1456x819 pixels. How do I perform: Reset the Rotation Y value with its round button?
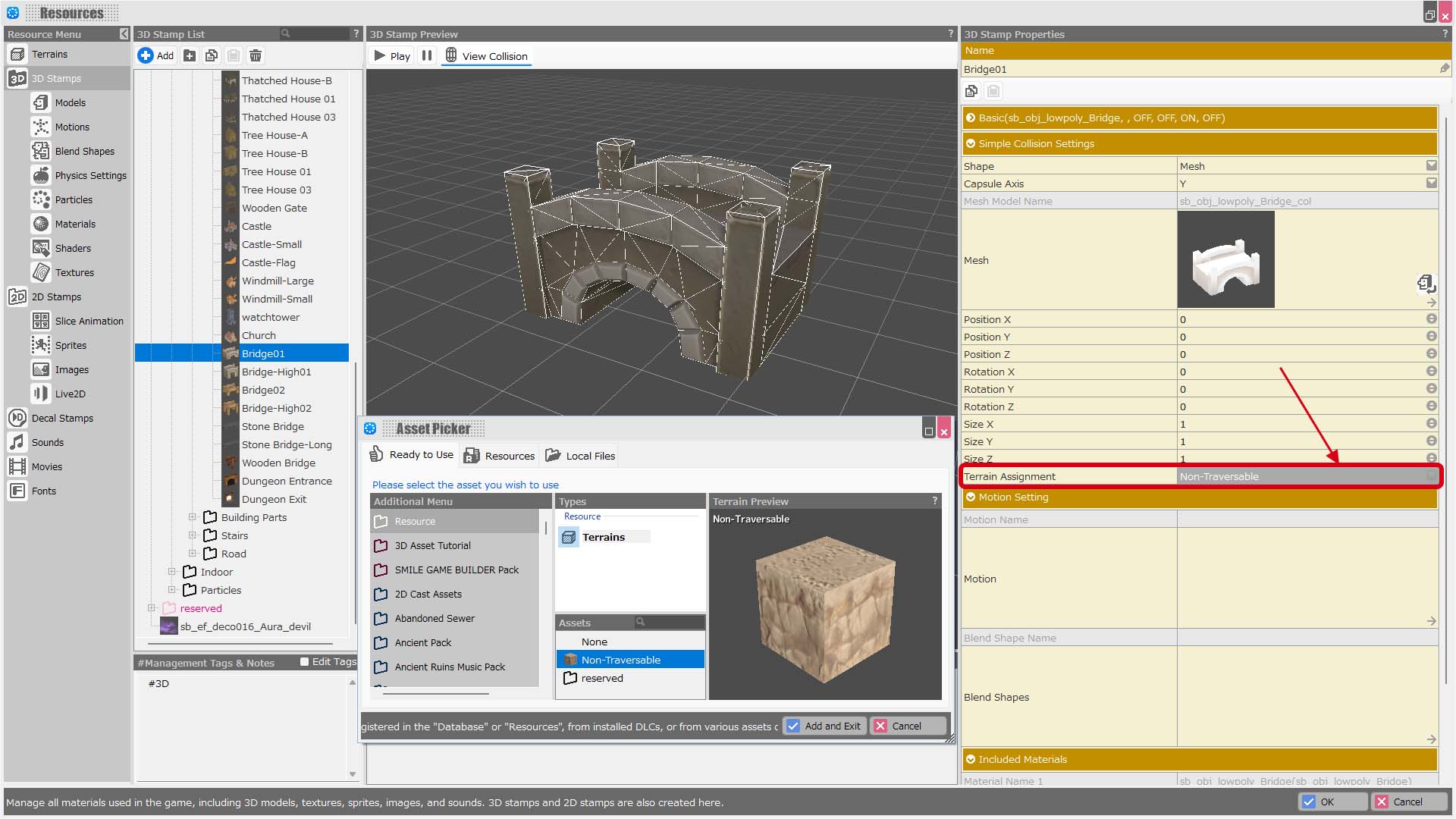pyautogui.click(x=1431, y=388)
